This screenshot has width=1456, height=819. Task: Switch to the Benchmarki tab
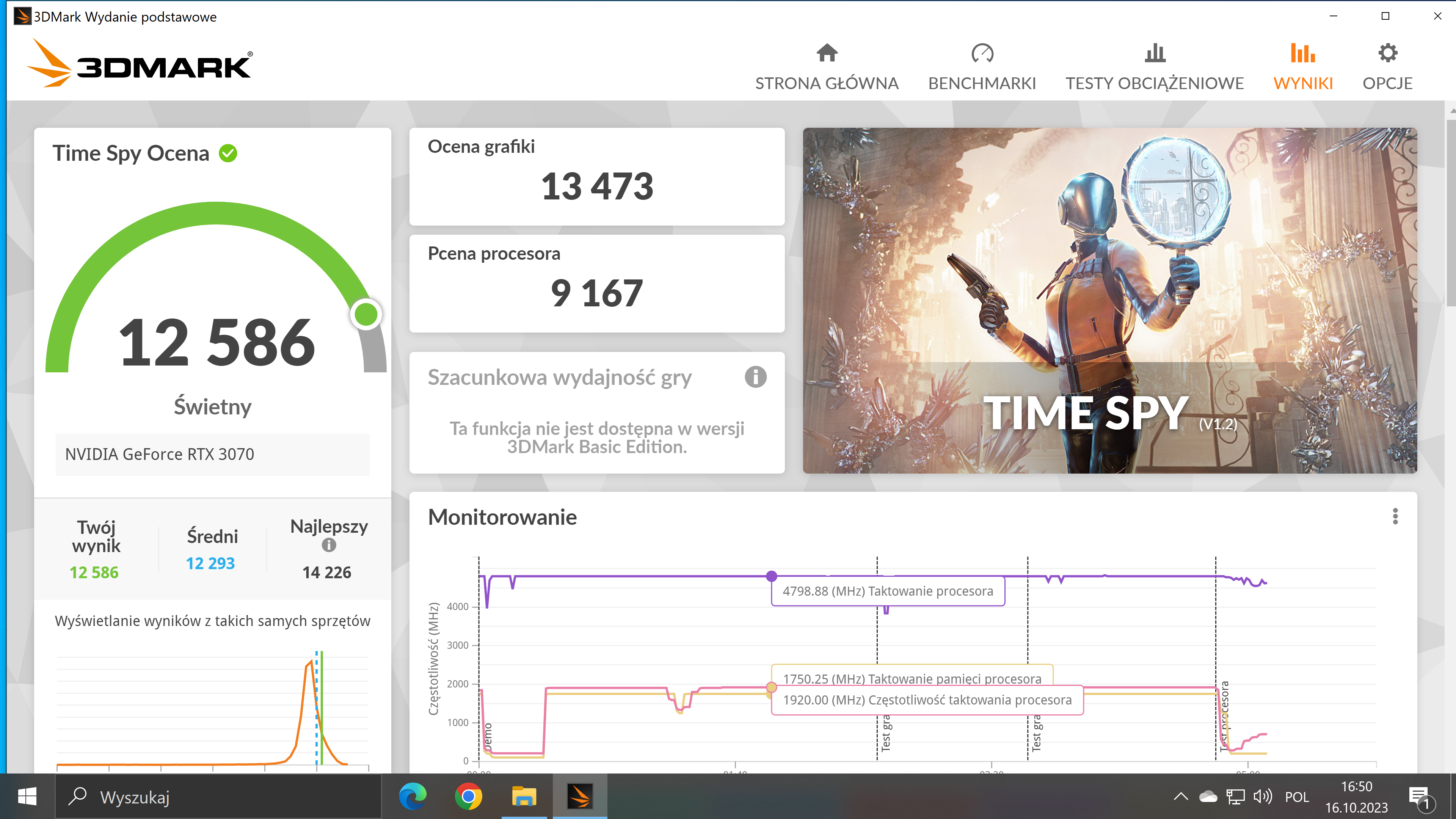[982, 67]
